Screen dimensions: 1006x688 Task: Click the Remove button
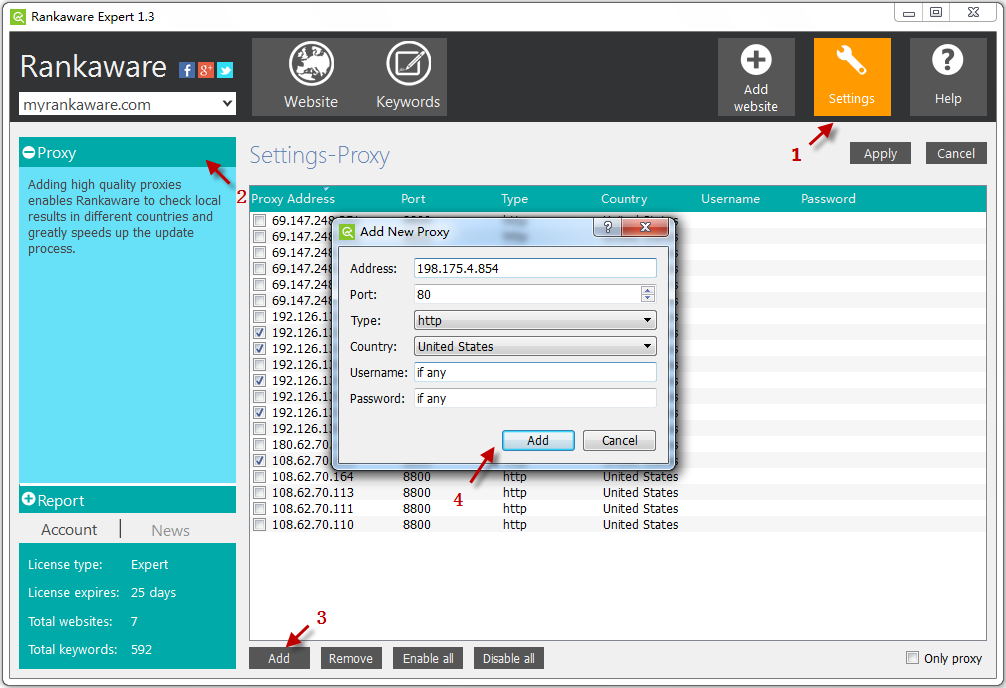point(351,658)
